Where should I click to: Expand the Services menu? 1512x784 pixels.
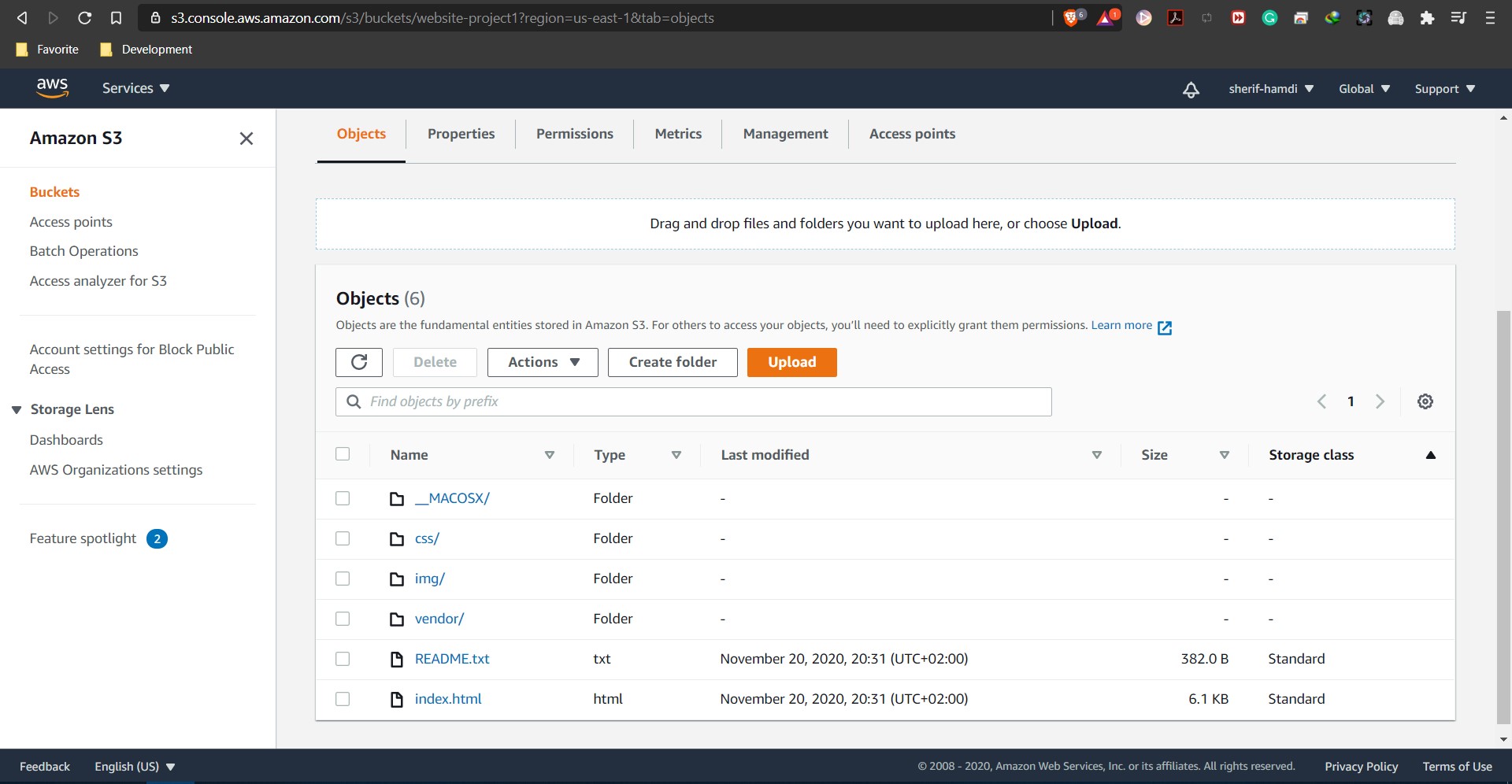click(135, 88)
